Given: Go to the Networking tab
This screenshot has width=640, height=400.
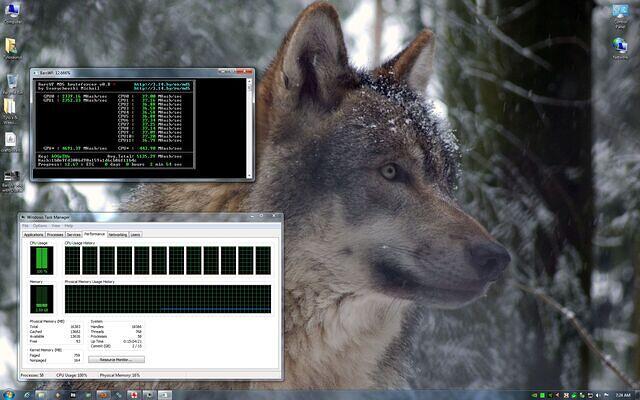Looking at the screenshot, I should click(118, 234).
